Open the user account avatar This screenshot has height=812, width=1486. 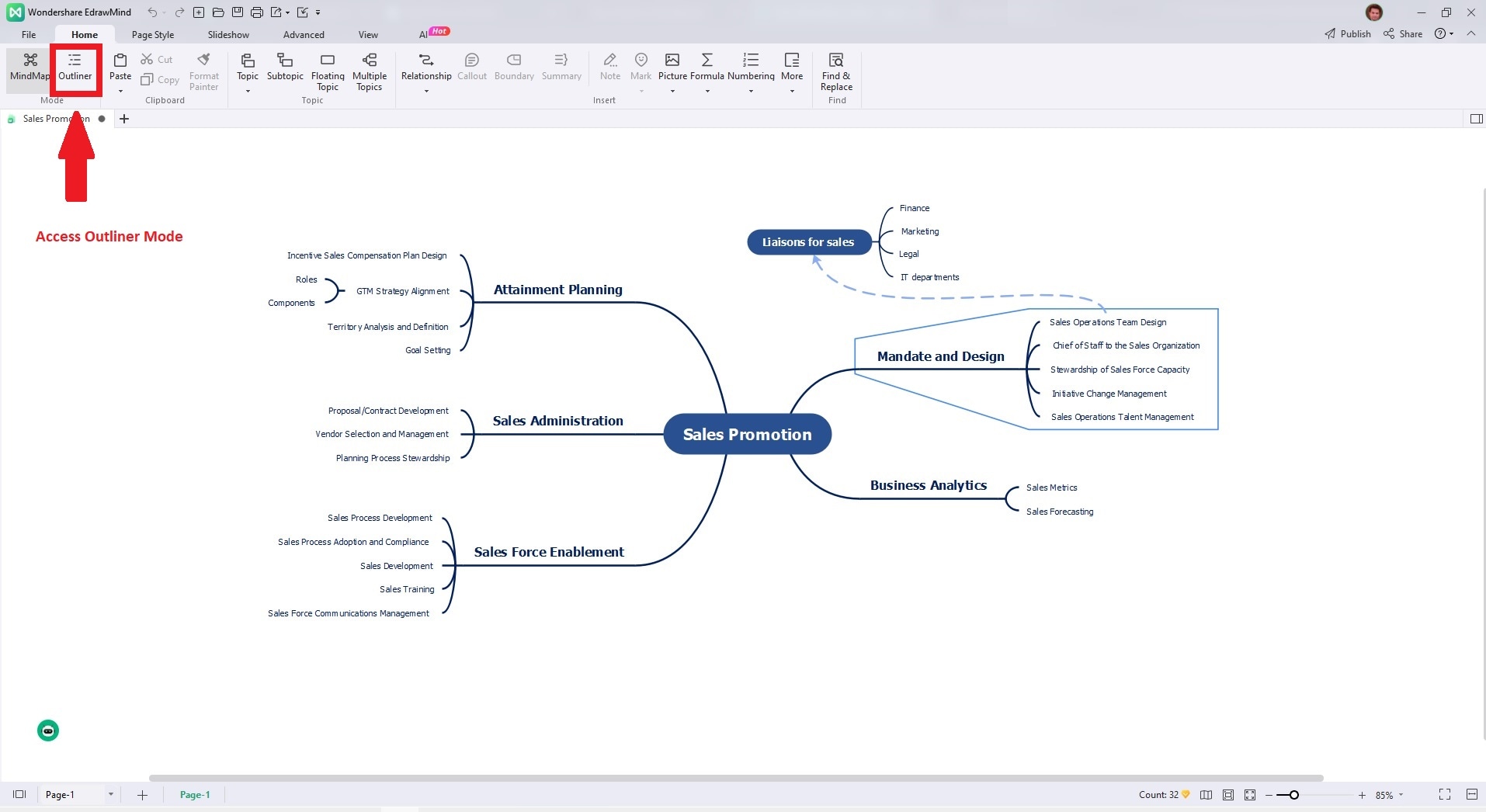coord(1374,12)
